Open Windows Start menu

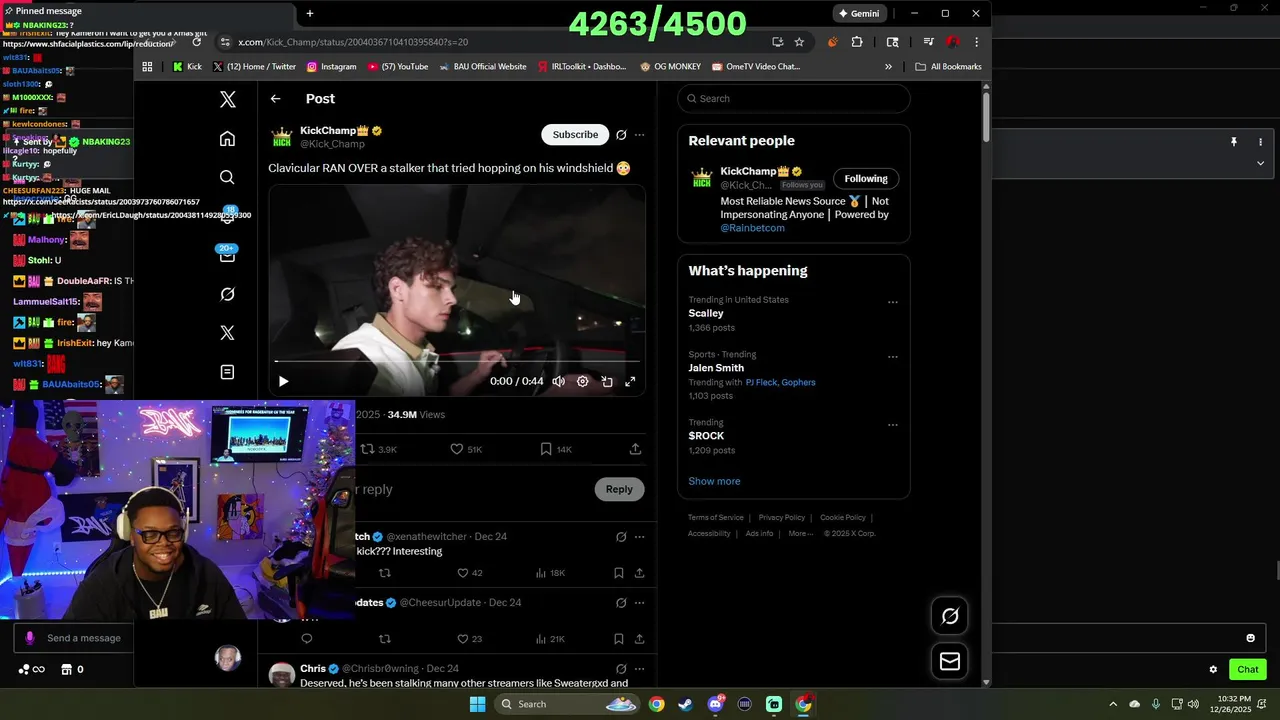pos(478,704)
